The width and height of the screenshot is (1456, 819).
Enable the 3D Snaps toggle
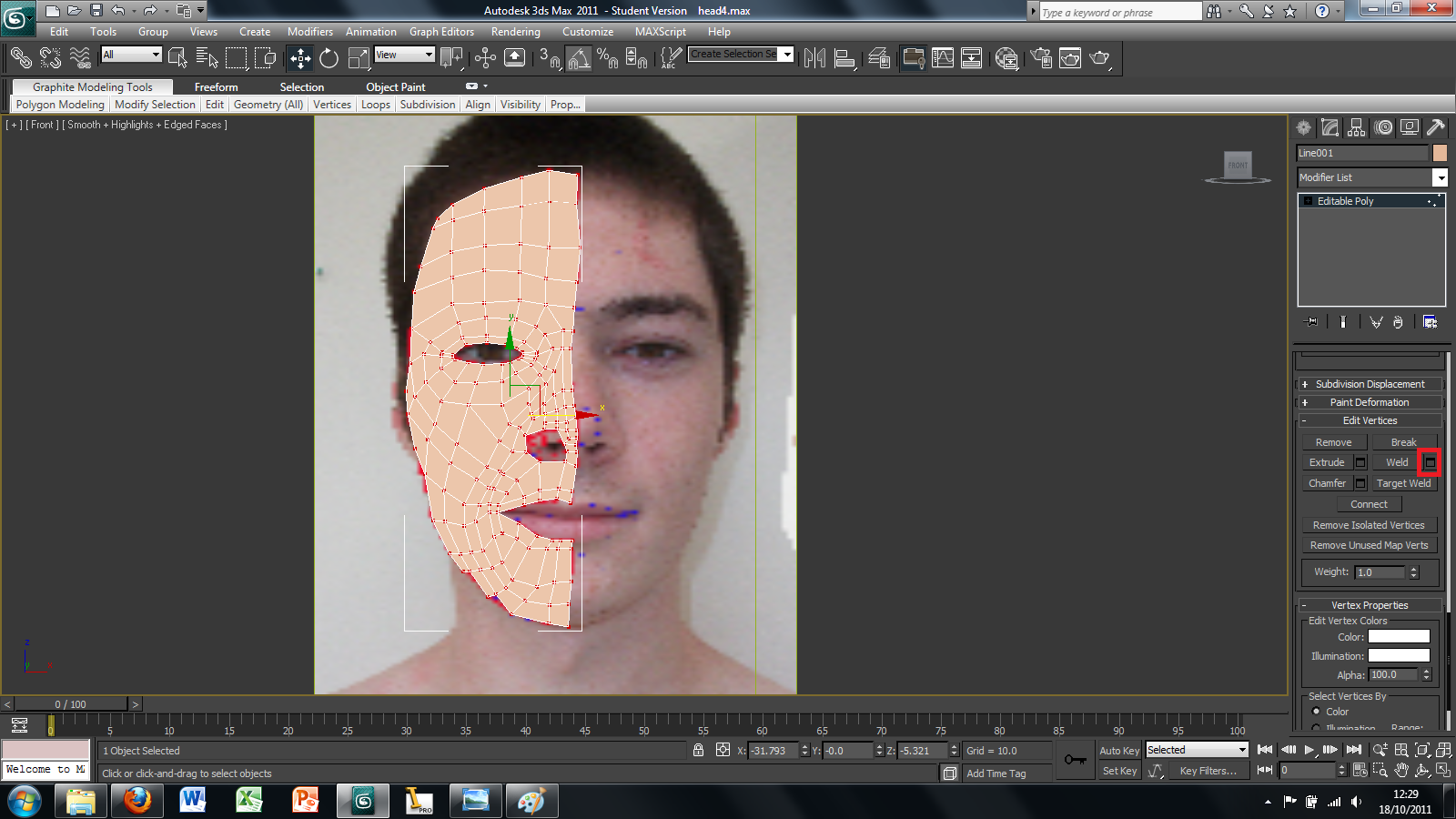(550, 57)
